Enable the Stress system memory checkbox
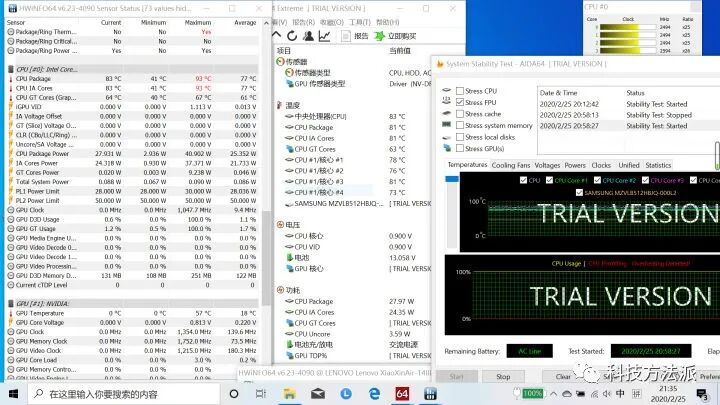The width and height of the screenshot is (720, 405). [x=460, y=125]
